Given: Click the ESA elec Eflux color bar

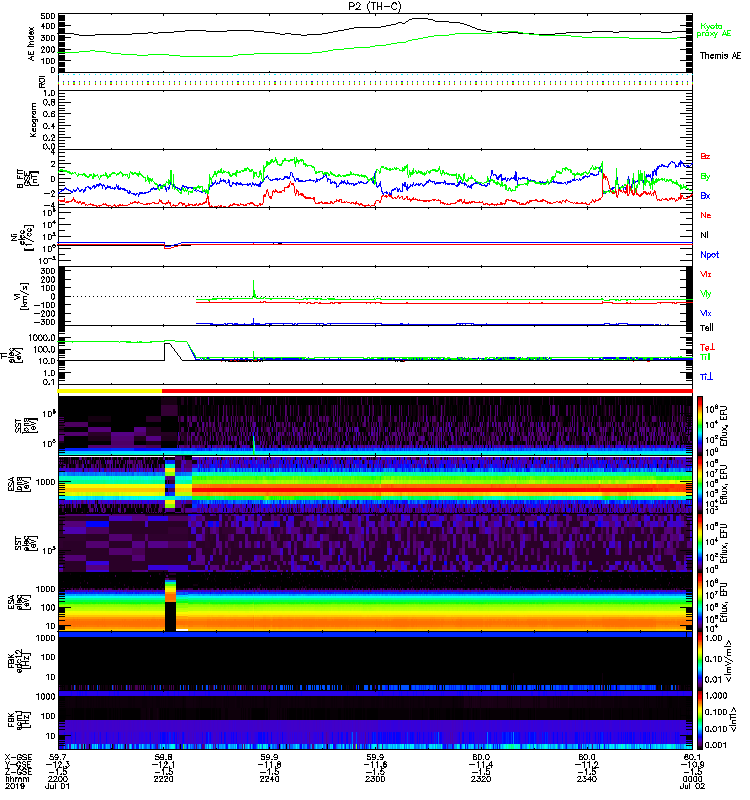Looking at the screenshot, I should tap(700, 602).
